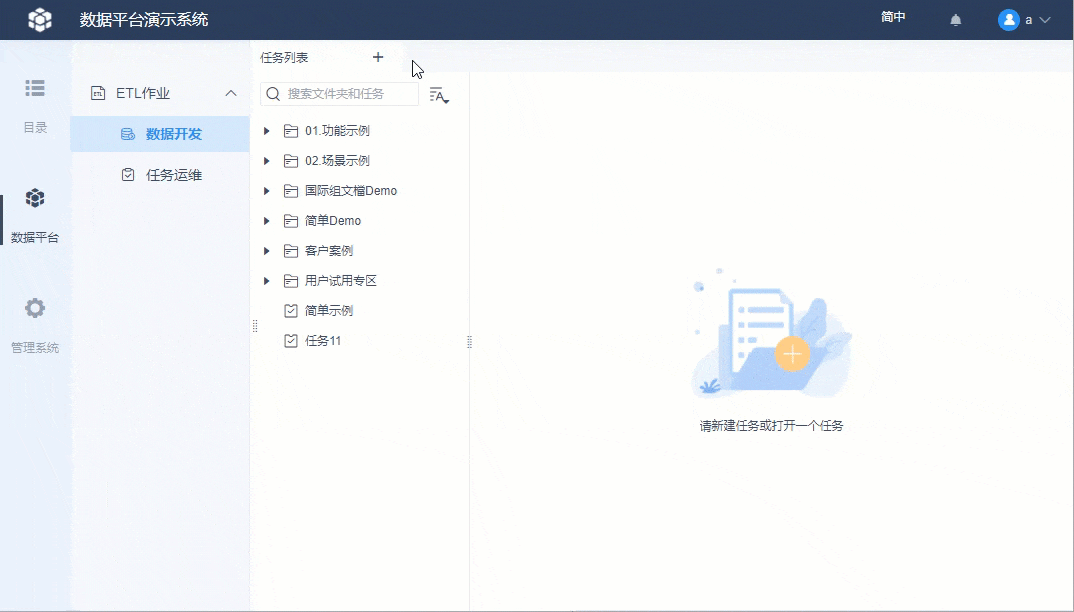This screenshot has width=1074, height=612.
Task: Click the left panel resize handle
Action: pos(255,326)
